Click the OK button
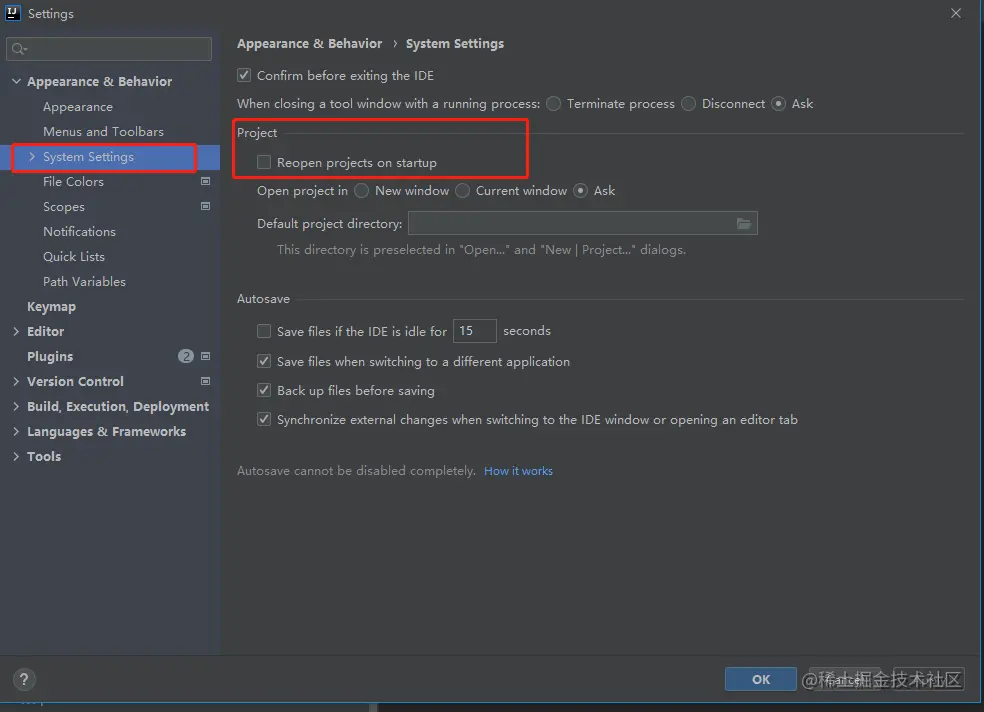This screenshot has width=984, height=712. pyautogui.click(x=761, y=679)
